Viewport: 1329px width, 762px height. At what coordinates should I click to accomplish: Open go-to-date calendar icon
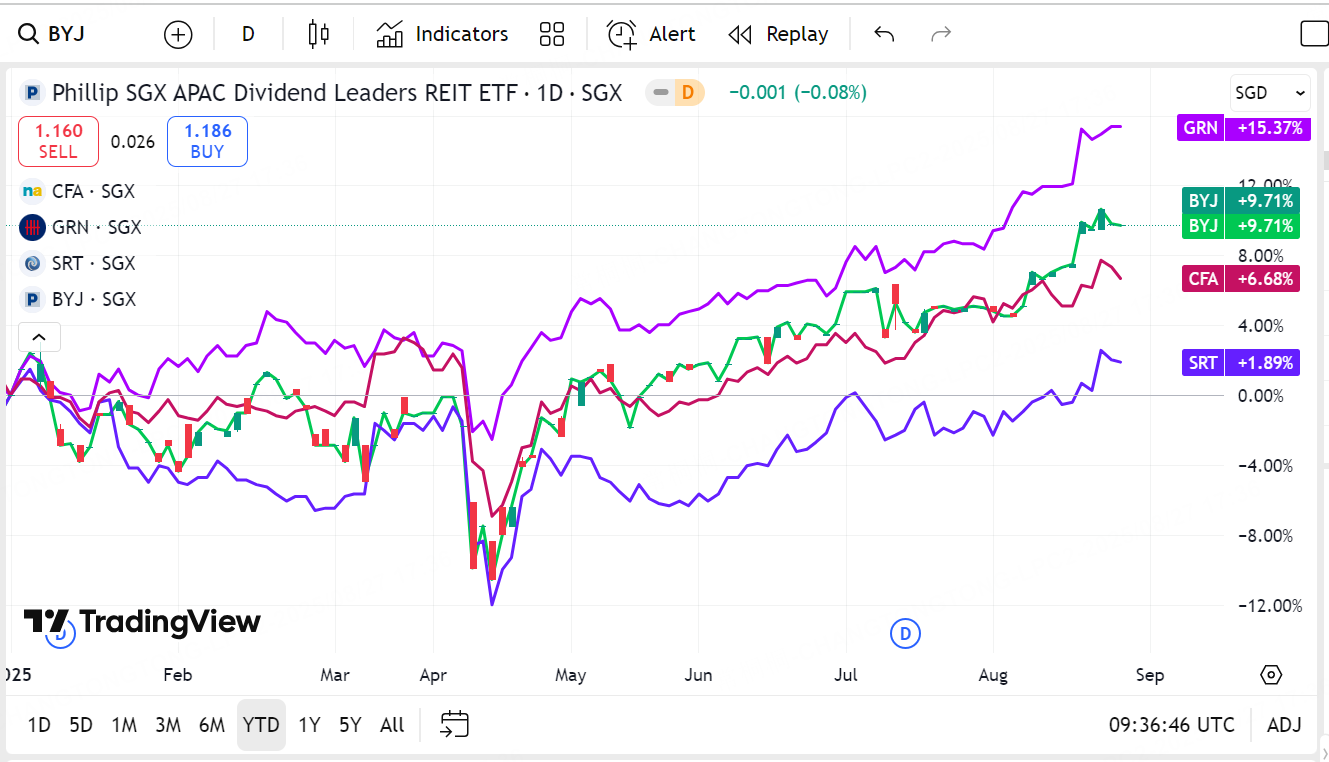tap(455, 724)
